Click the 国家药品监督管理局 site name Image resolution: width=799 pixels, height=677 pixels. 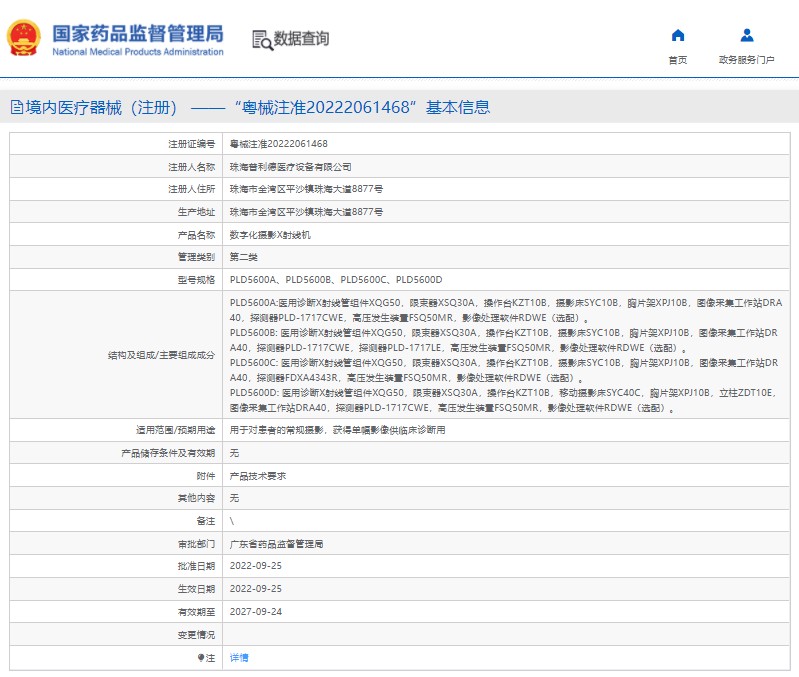(x=137, y=34)
